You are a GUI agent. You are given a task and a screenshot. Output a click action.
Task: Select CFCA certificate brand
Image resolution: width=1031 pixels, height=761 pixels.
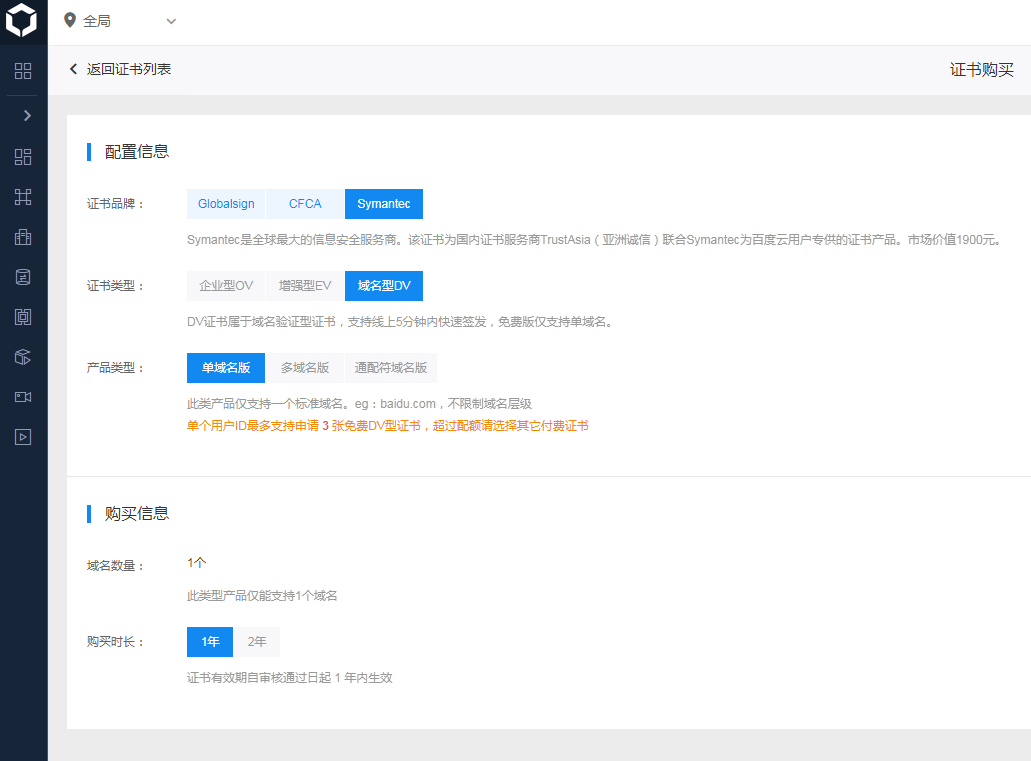[x=305, y=204]
